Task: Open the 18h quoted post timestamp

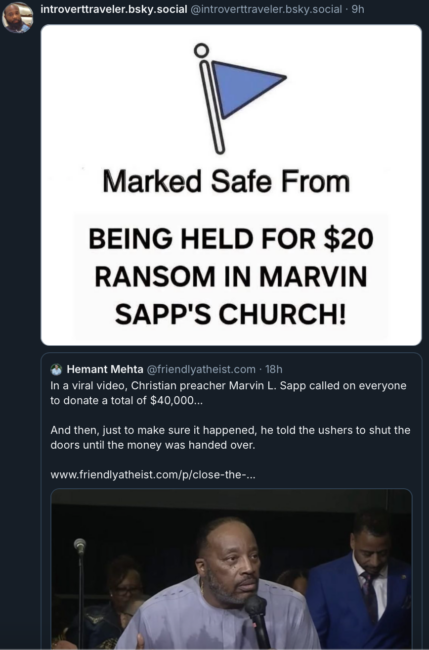Action: pos(274,369)
